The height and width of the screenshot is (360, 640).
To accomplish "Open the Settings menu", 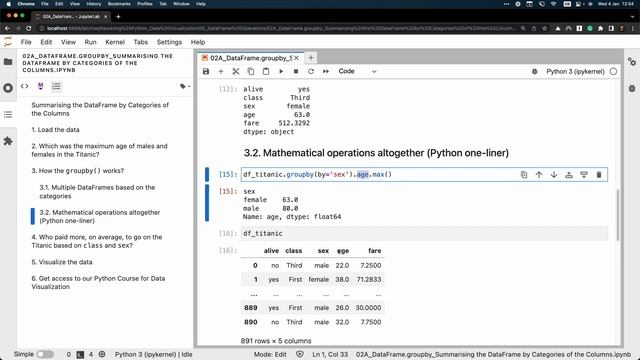I will point(169,42).
